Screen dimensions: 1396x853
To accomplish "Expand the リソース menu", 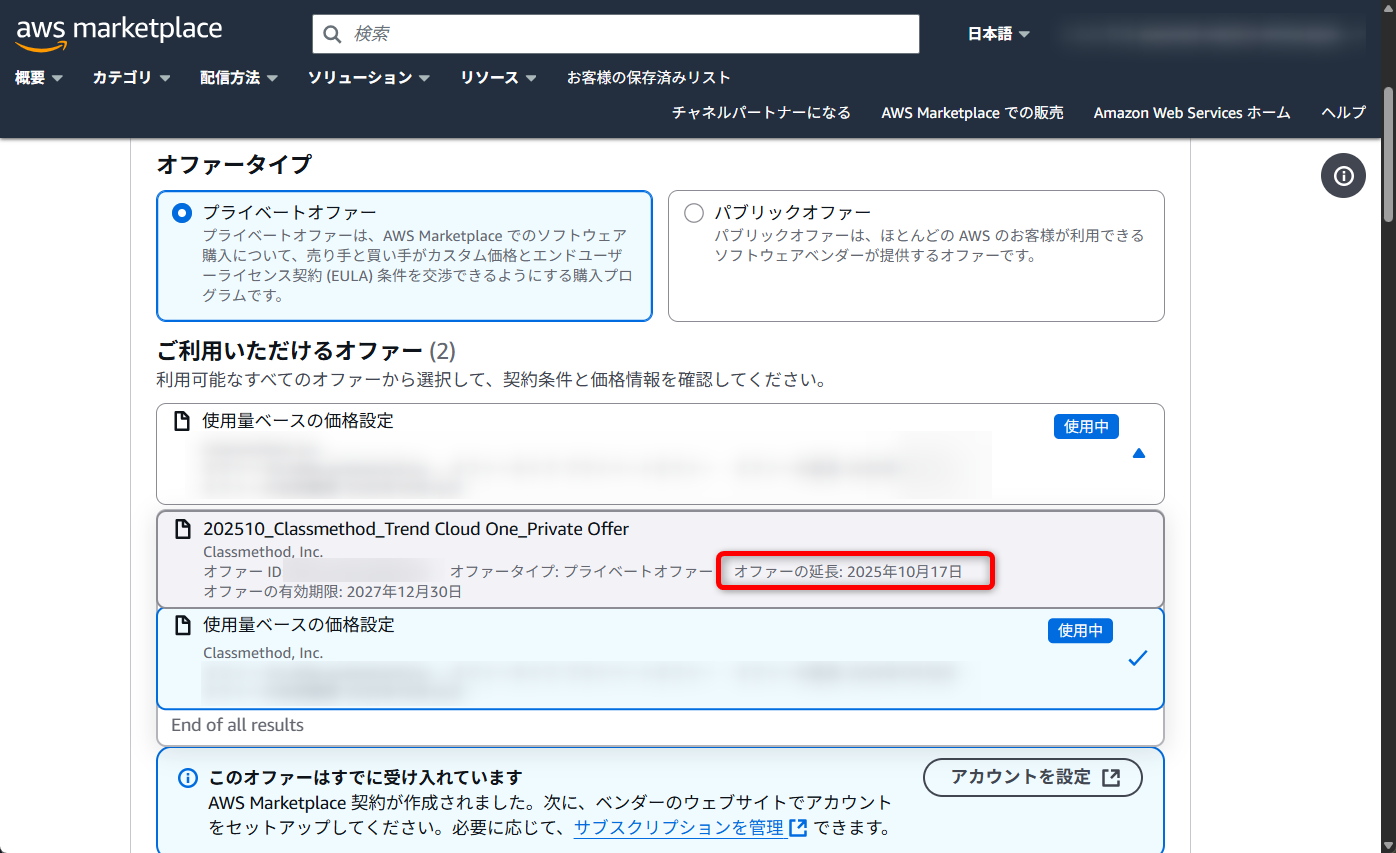I will tap(498, 77).
